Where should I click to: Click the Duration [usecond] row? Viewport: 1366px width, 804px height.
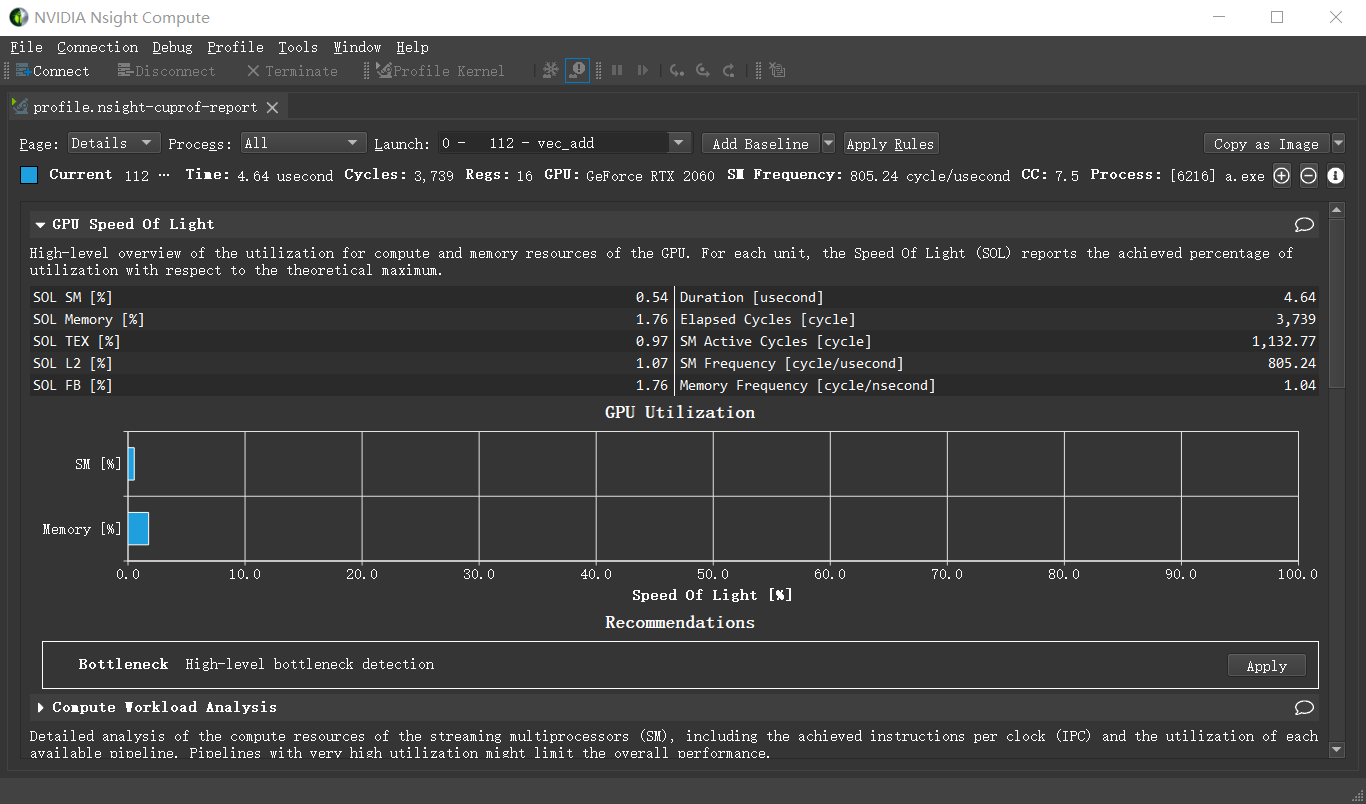(997, 297)
